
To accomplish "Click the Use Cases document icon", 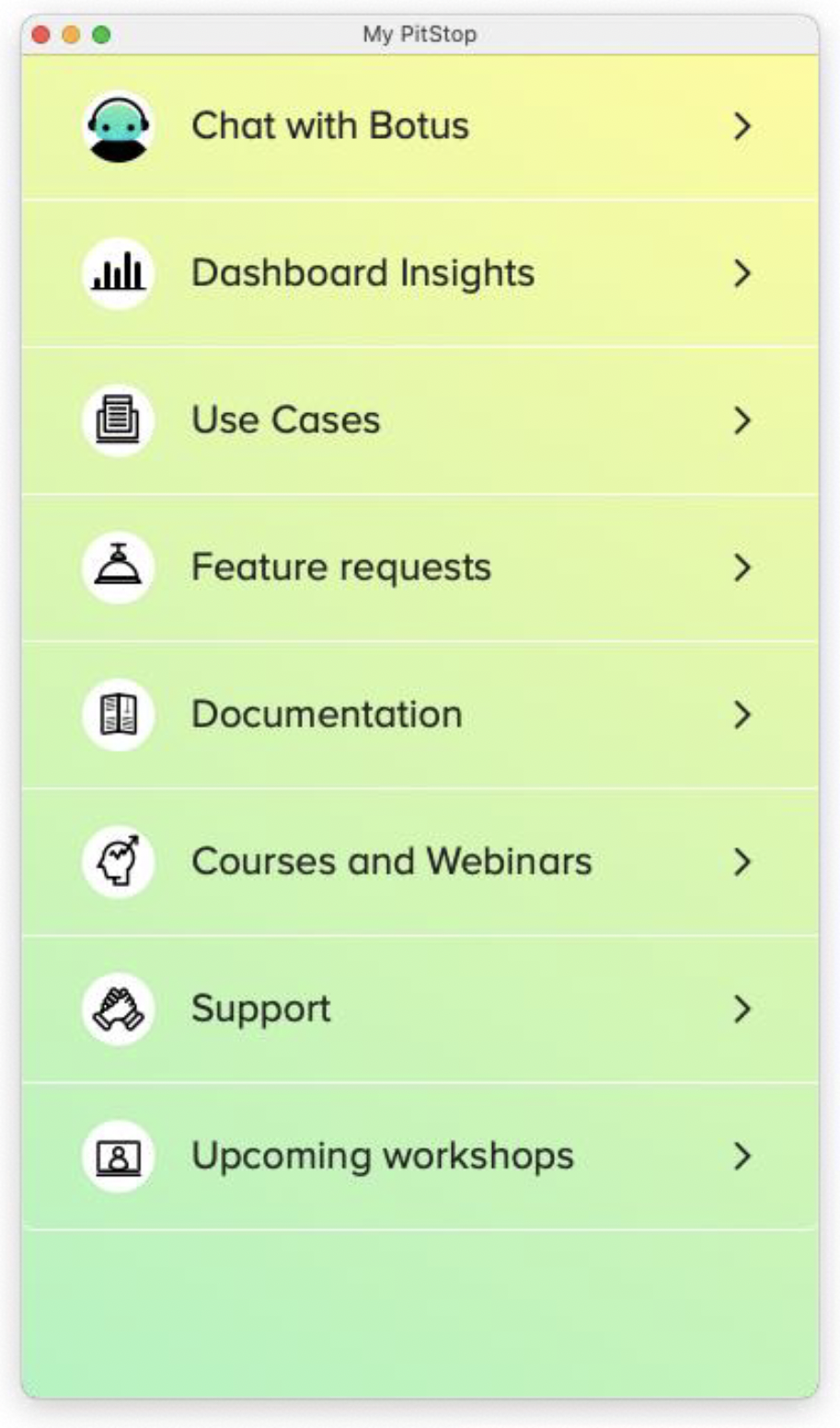I will [x=118, y=420].
